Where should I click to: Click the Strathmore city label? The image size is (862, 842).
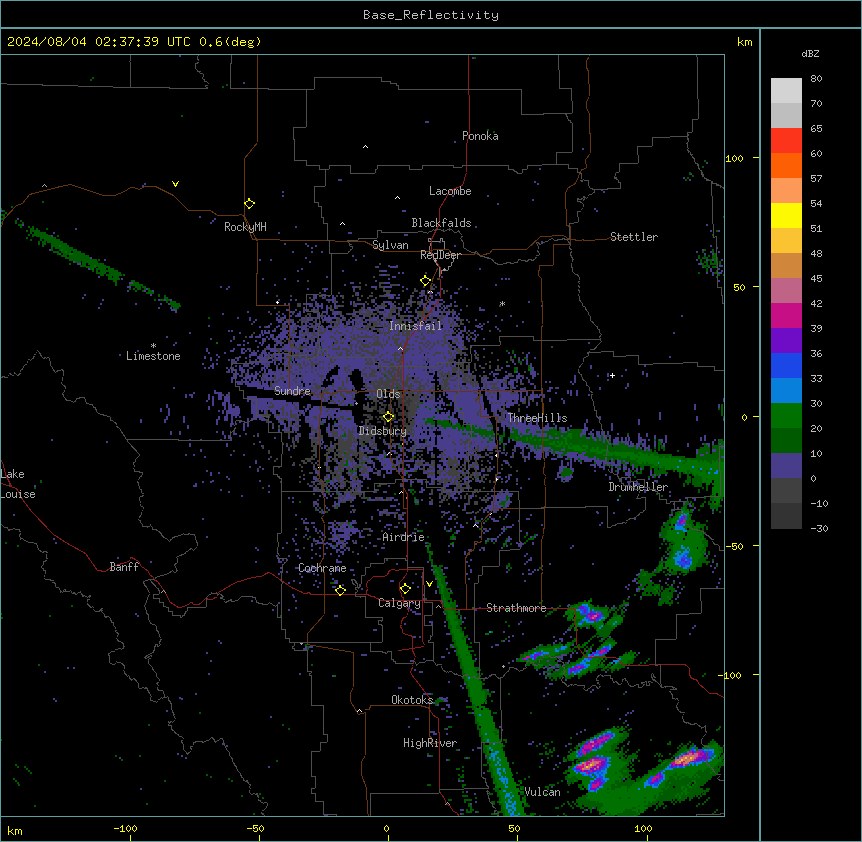coord(516,608)
